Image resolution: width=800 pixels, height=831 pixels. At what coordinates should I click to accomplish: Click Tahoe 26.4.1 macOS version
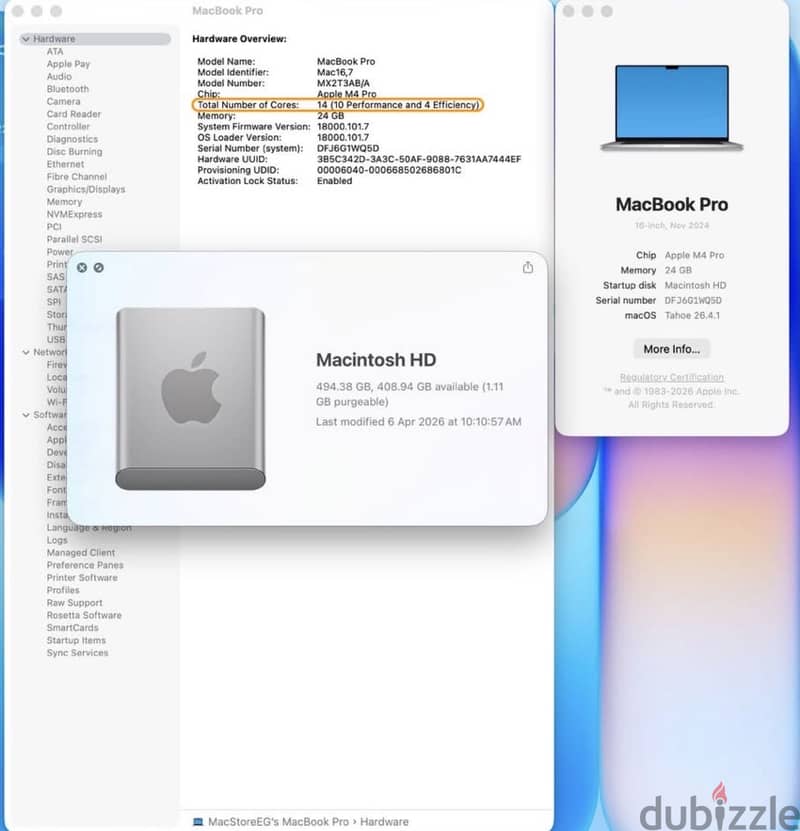pyautogui.click(x=692, y=315)
